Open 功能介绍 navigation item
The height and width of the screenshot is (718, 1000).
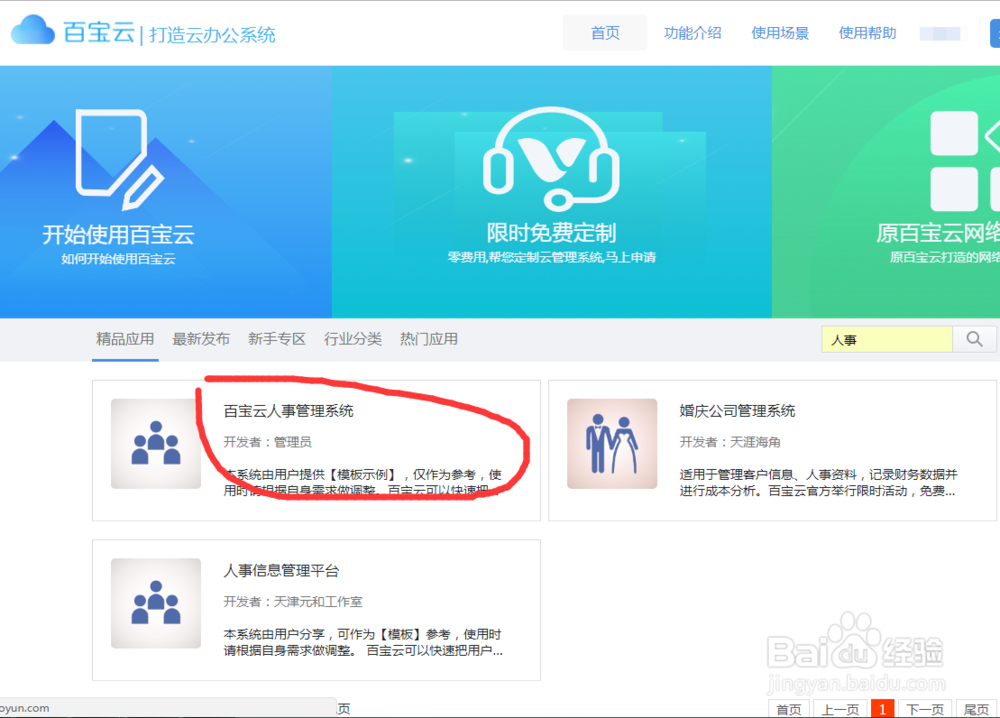[693, 33]
